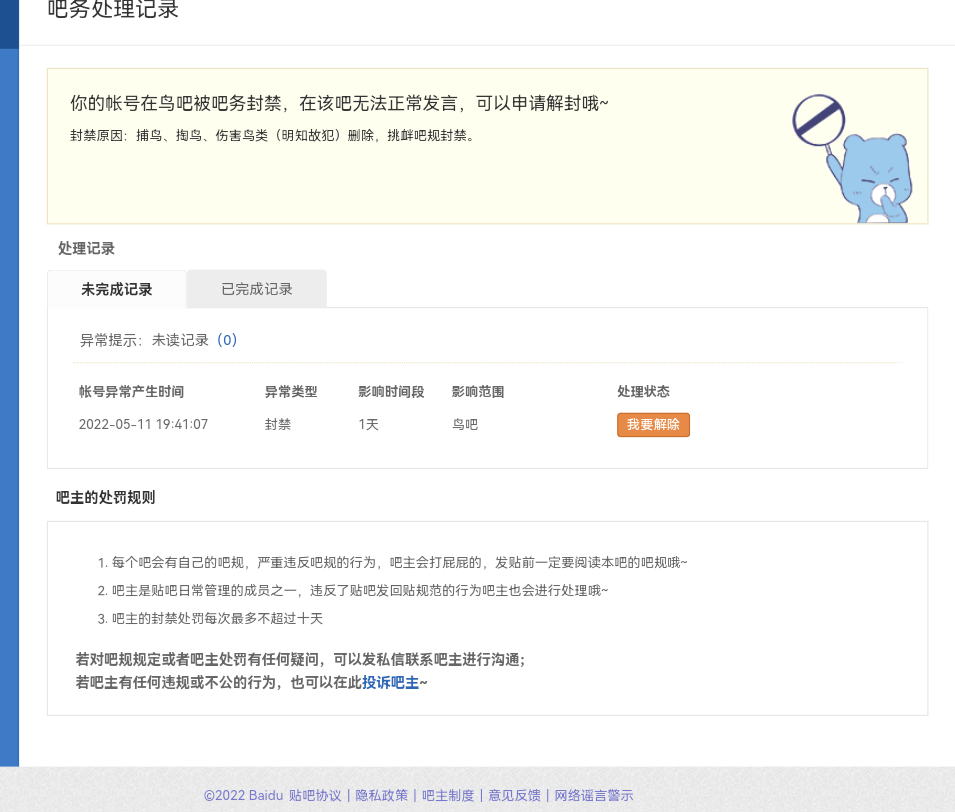This screenshot has height=812, width=955.
Task: Click the 处理状态 column header
Action: pyautogui.click(x=643, y=392)
